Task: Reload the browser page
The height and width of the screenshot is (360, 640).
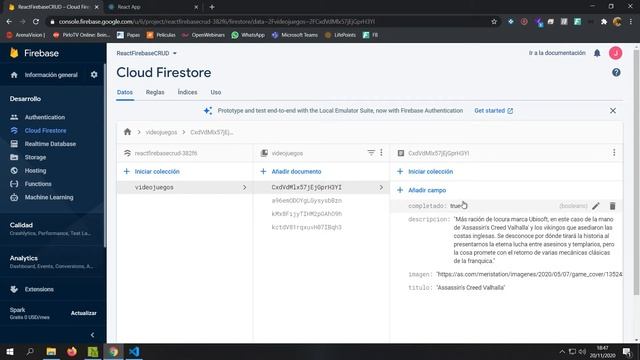Action: tap(36, 22)
